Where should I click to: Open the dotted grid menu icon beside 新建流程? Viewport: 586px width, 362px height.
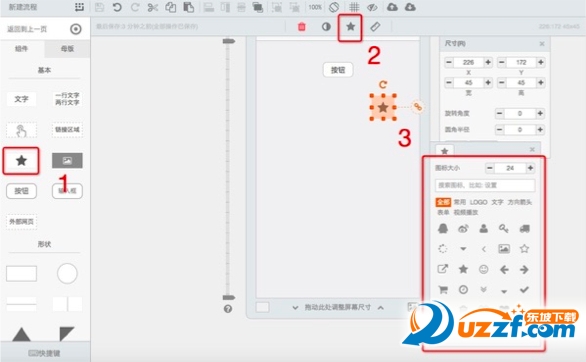tap(79, 7)
